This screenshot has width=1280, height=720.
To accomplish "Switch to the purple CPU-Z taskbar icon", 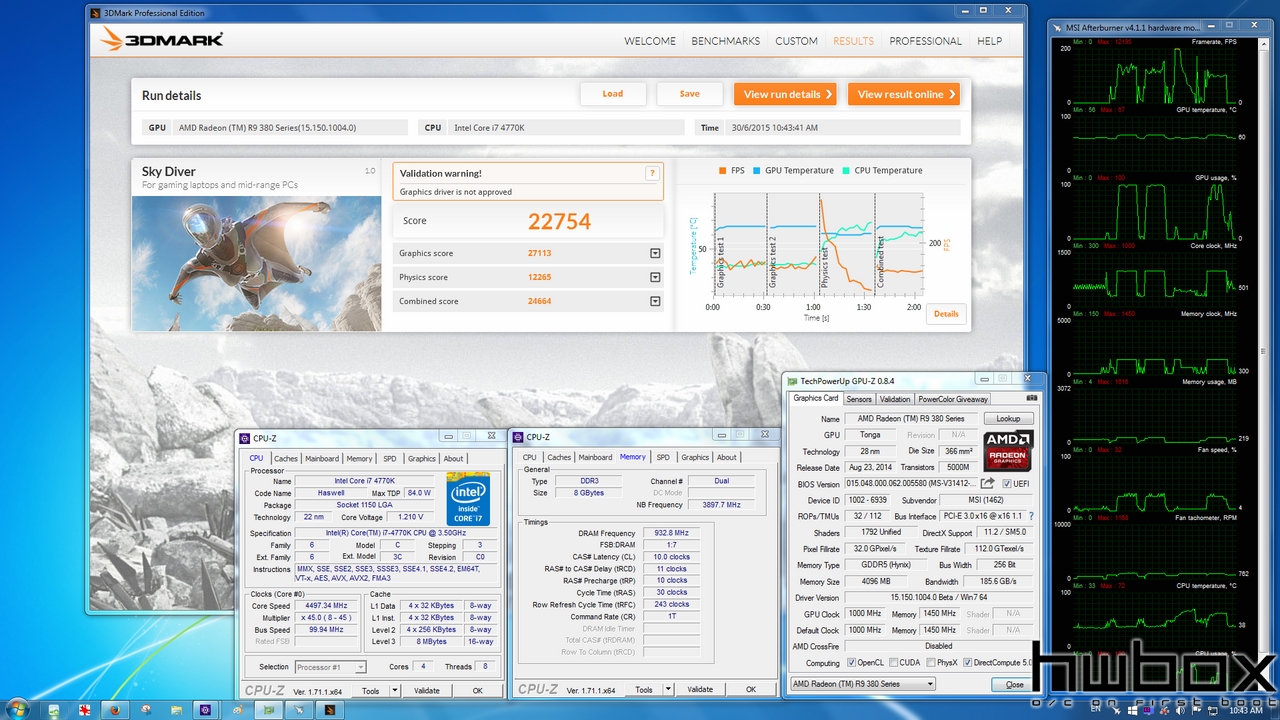I will click(x=205, y=709).
